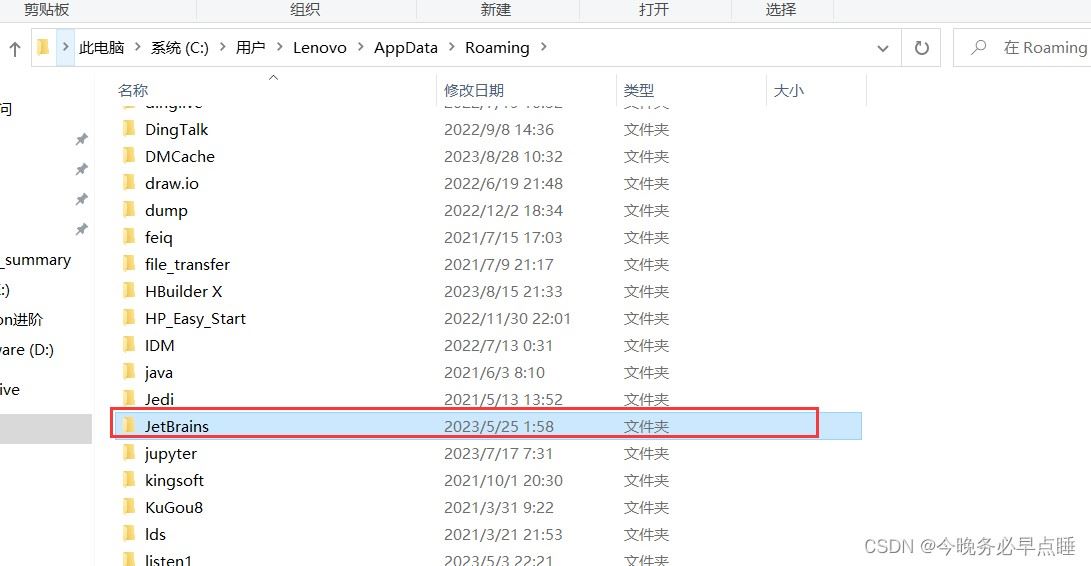This screenshot has height=566, width=1091.
Task: Click the HBuilder X folder icon
Action: click(x=129, y=290)
